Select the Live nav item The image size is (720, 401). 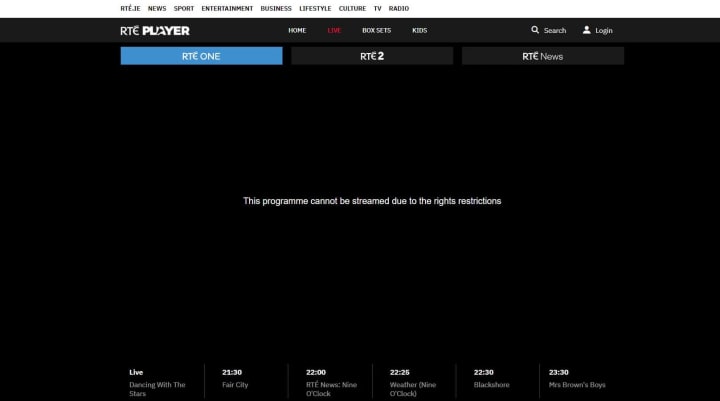pyautogui.click(x=334, y=30)
